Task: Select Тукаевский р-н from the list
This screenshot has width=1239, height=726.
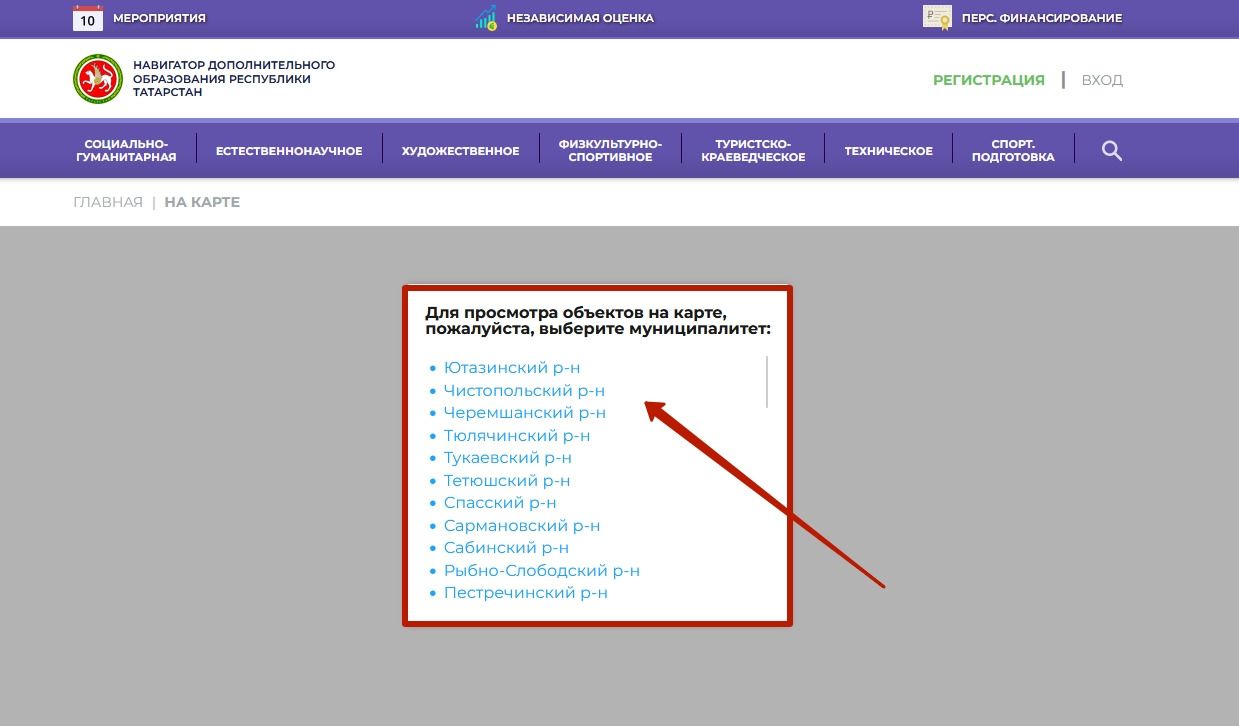Action: point(507,458)
